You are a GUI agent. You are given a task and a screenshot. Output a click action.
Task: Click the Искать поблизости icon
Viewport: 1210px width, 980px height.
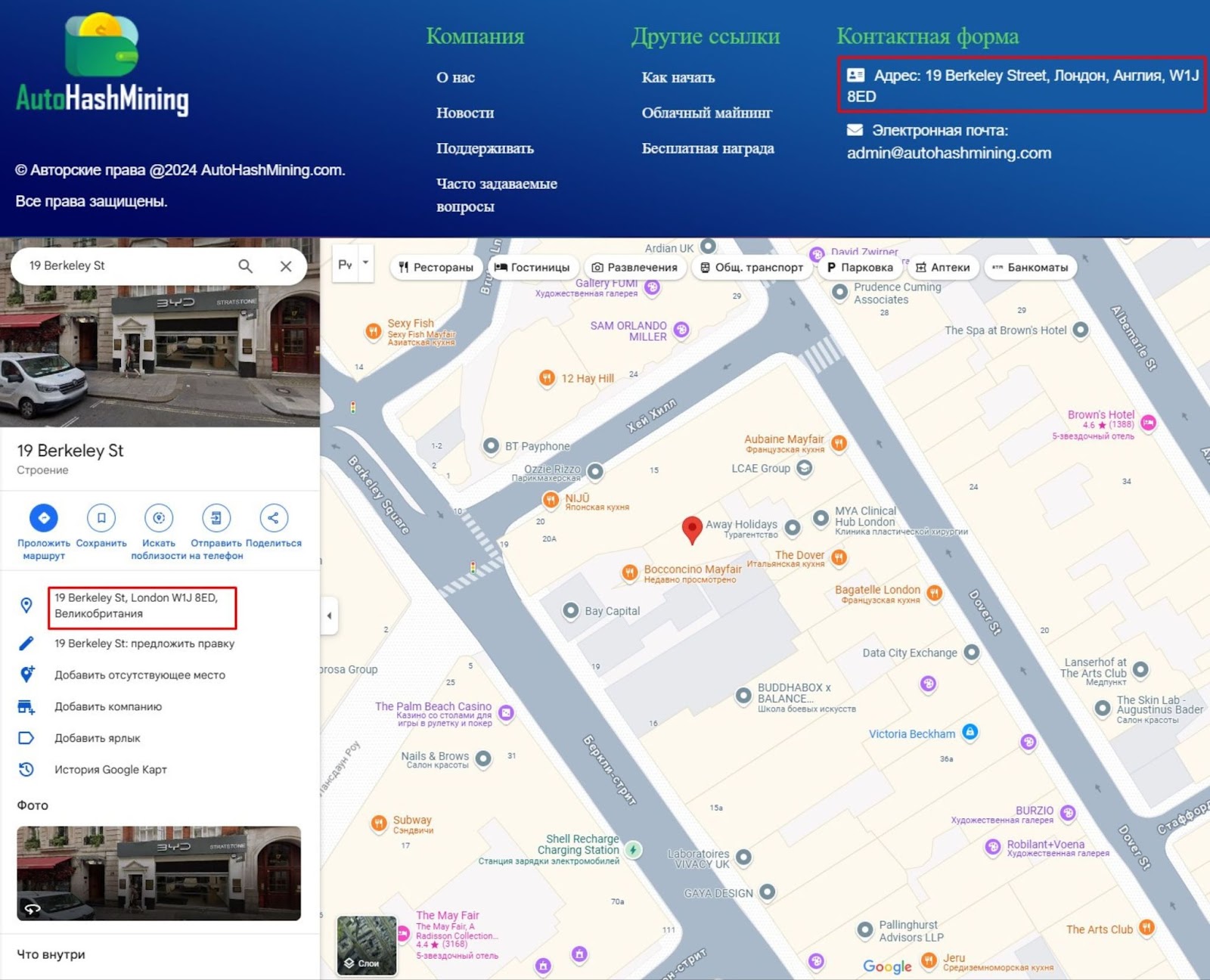(159, 518)
